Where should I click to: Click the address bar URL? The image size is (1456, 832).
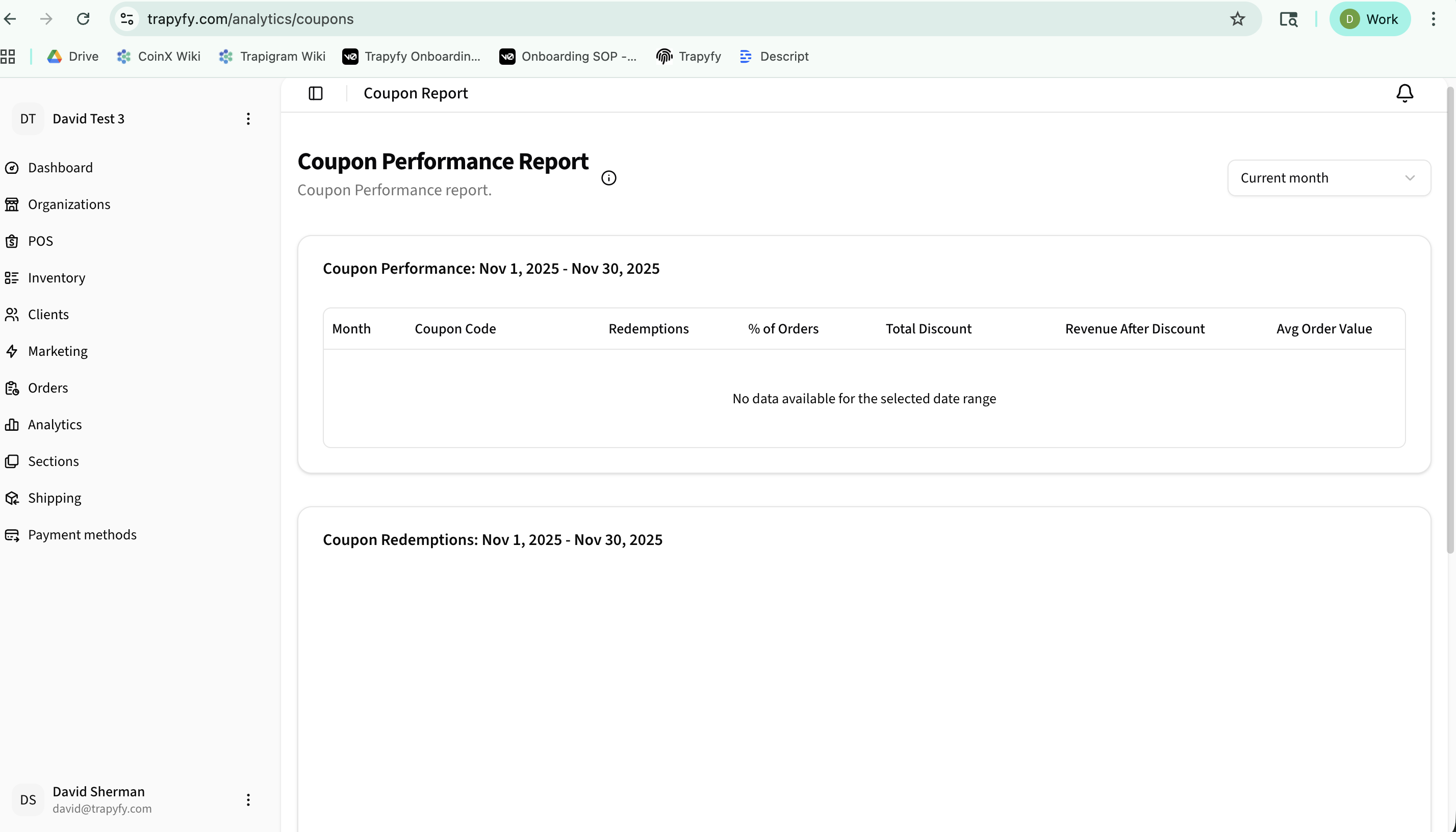[250, 19]
